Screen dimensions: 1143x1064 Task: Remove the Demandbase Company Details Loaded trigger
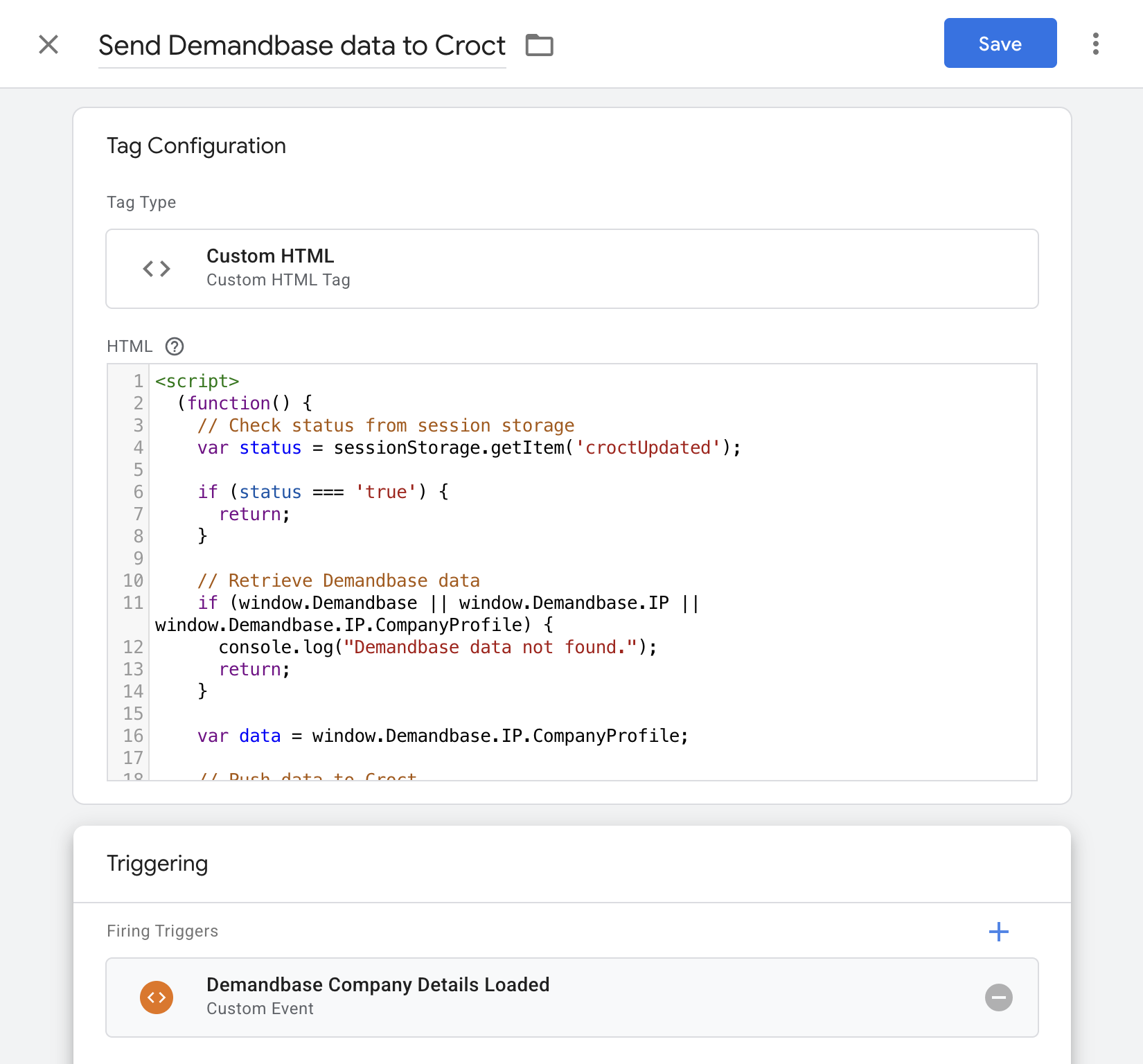998,997
